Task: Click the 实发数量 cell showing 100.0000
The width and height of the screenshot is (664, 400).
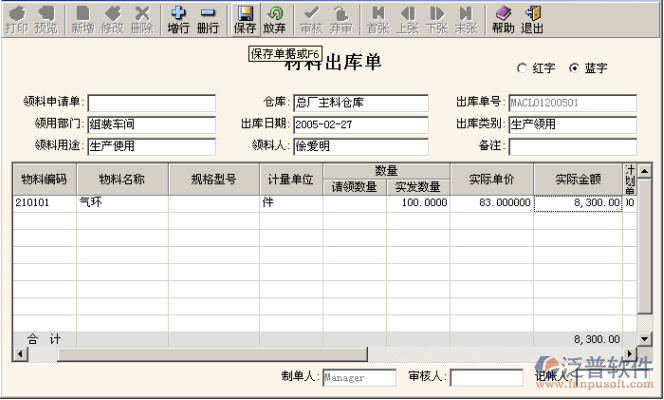Action: (x=418, y=203)
